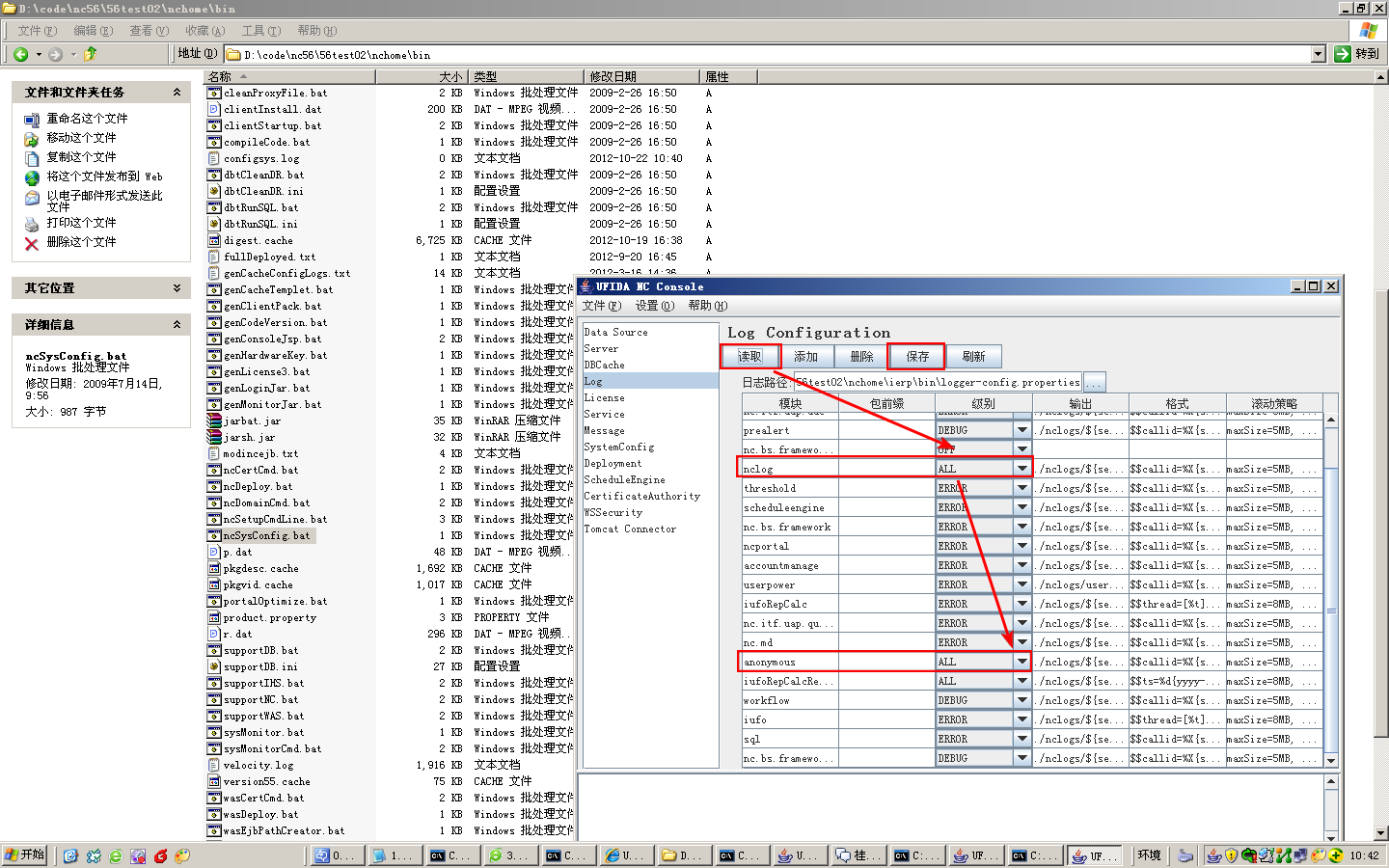Click 删除这个文件 red X task
The width and height of the screenshot is (1389, 868).
[31, 243]
